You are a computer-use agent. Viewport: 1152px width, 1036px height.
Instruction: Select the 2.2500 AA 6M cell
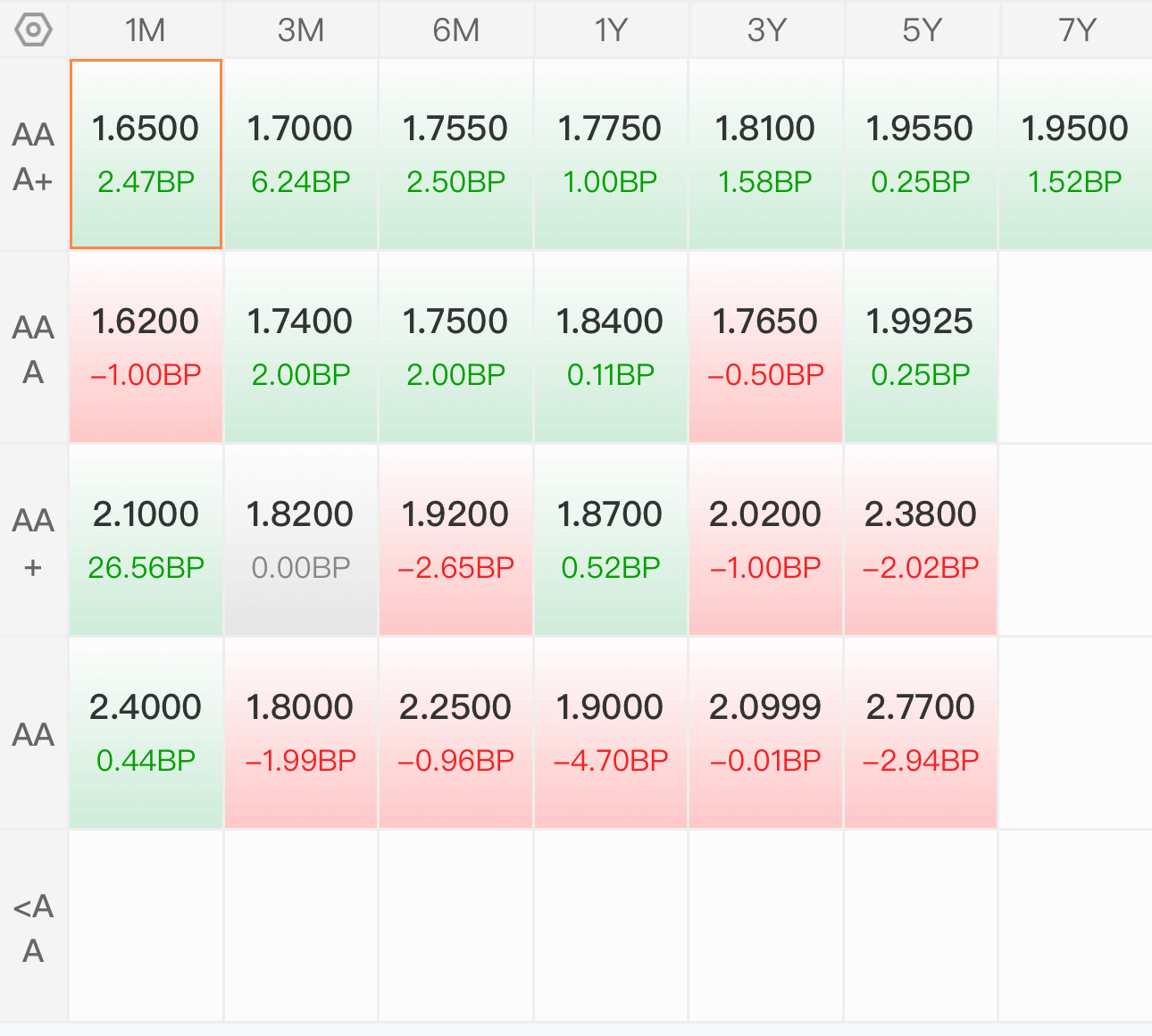pyautogui.click(x=455, y=733)
